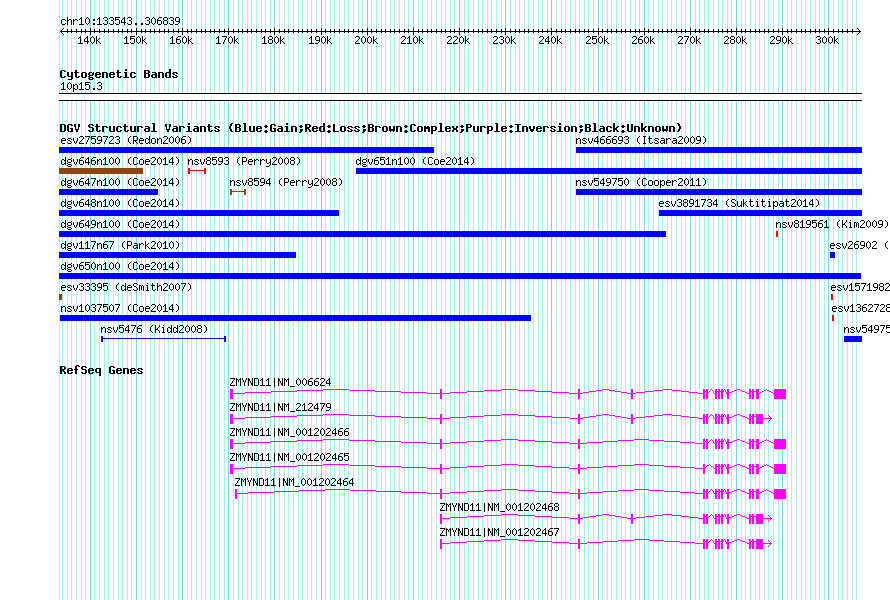Open the ZMYND11|NM_006624 transcript glyph
Image resolution: width=890 pixels, height=600 pixels.
click(508, 394)
